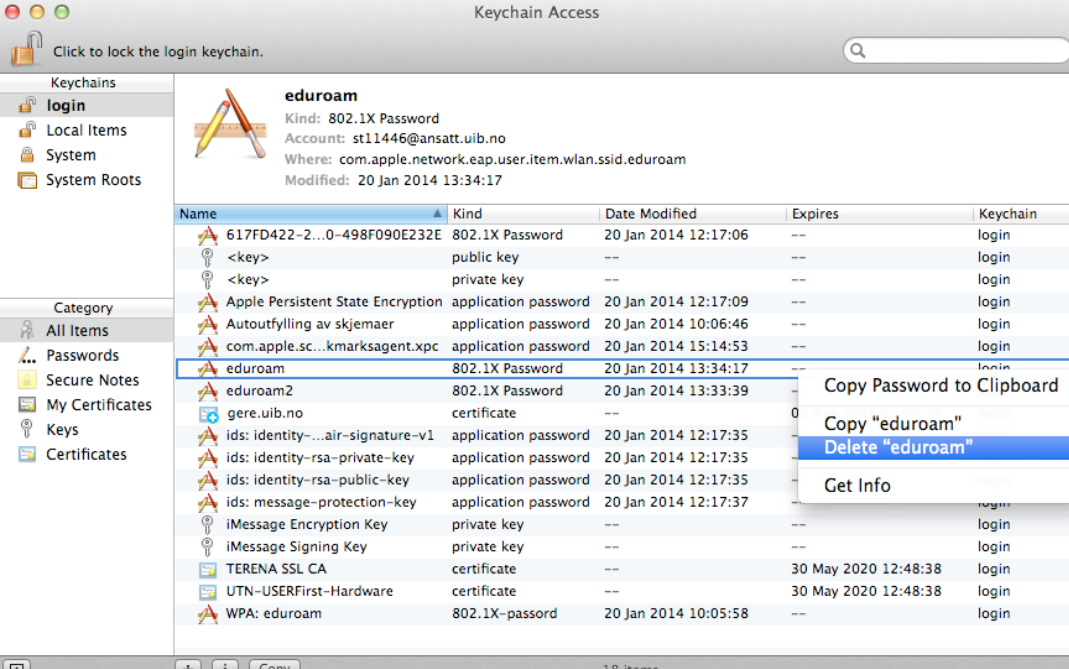The height and width of the screenshot is (669, 1069).
Task: Select UTN-USERFirst-Hardware name
Action: tap(310, 591)
